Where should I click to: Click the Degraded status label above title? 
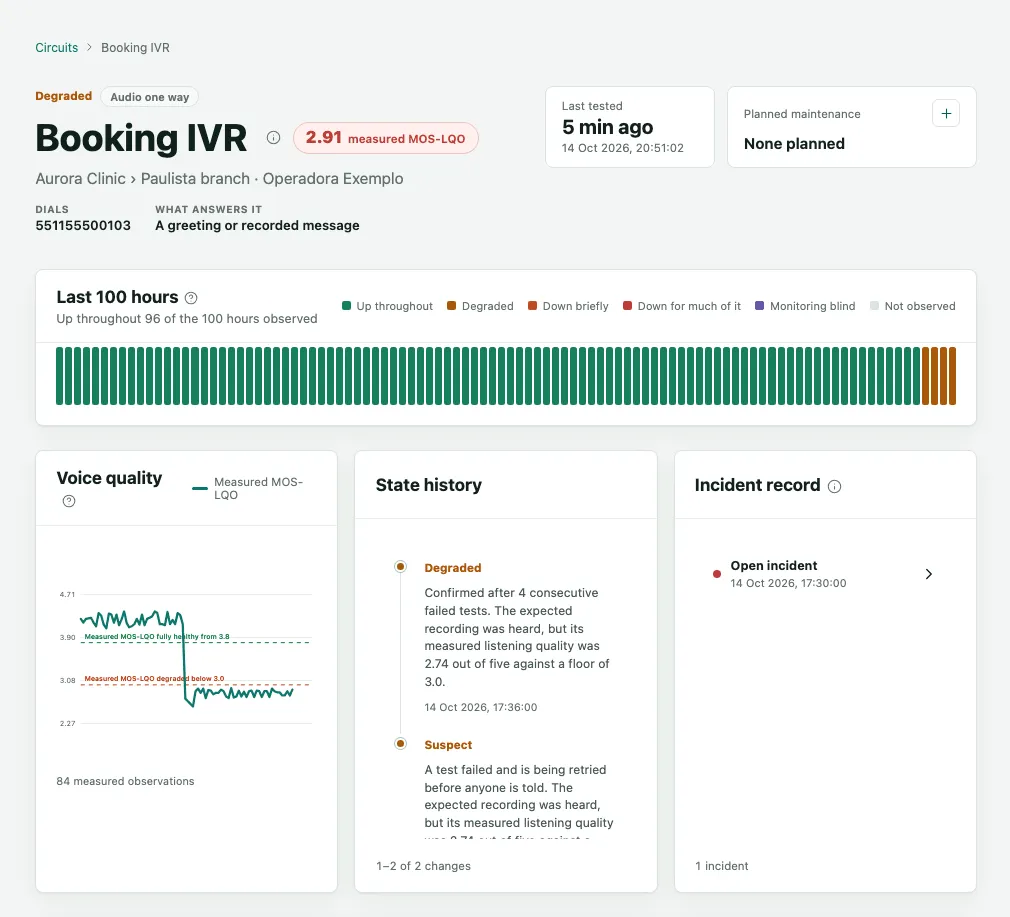pos(64,96)
